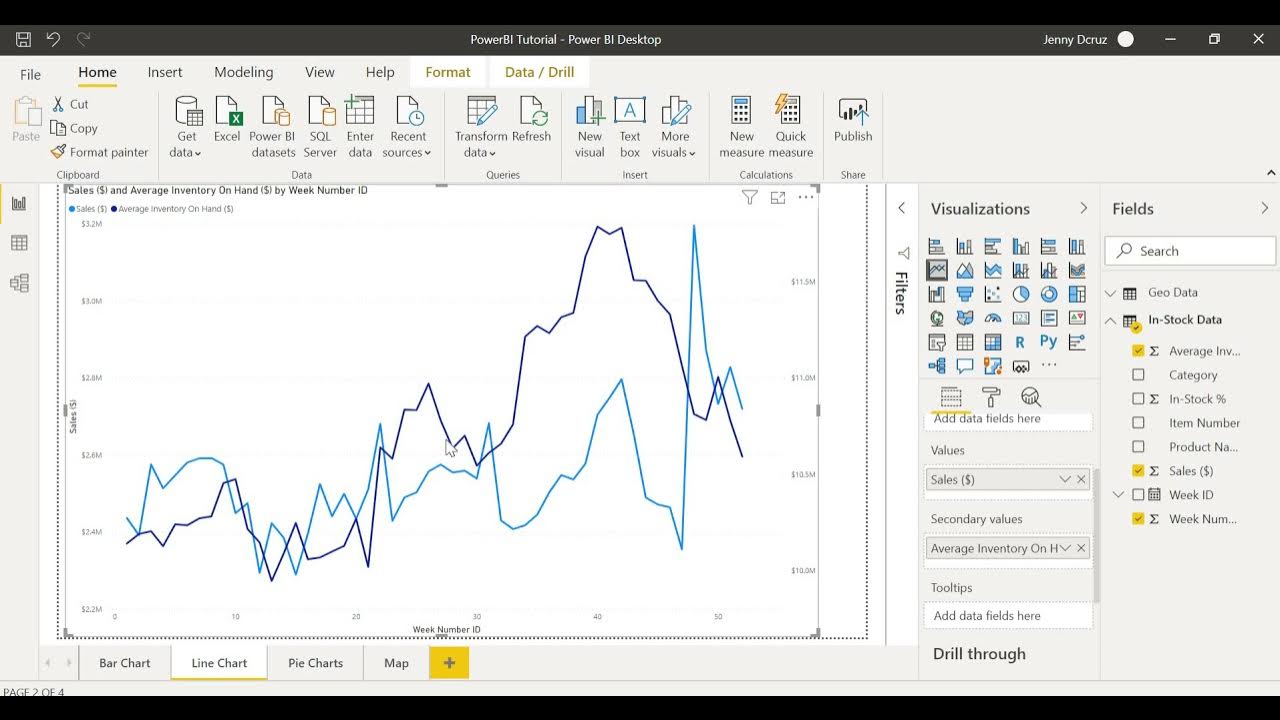Click the Format painter button
The image size is (1280, 720).
(x=99, y=152)
